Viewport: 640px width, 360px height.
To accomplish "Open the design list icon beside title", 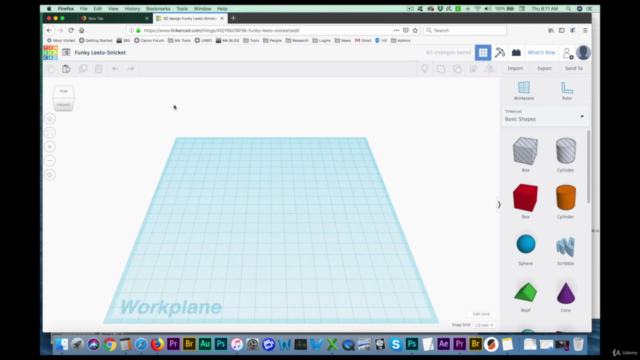I will (x=66, y=52).
